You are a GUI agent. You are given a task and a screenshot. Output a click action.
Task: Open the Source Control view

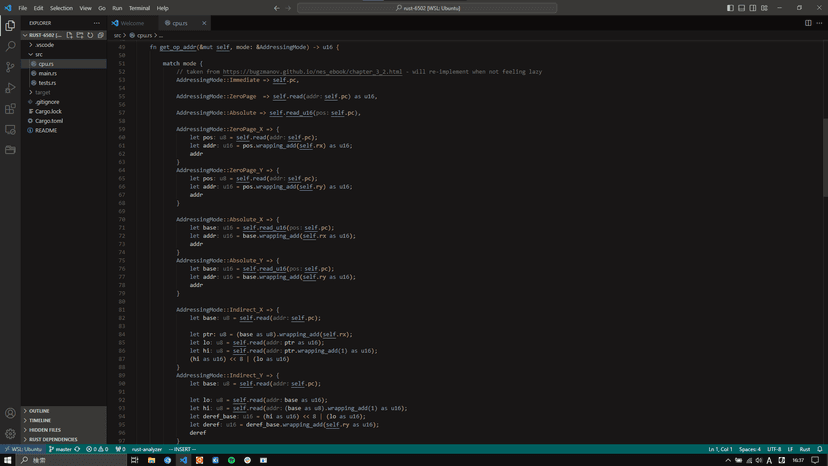click(10, 67)
